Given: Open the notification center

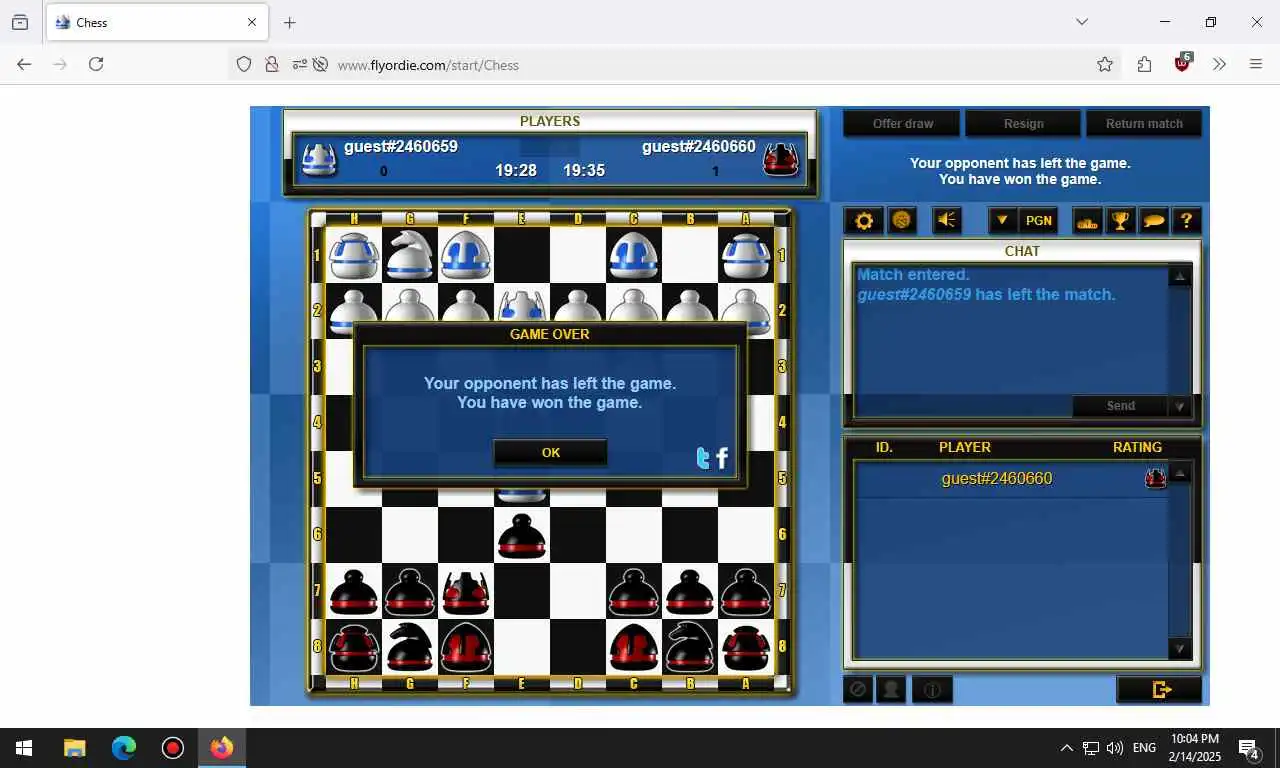Looking at the screenshot, I should (1248, 748).
